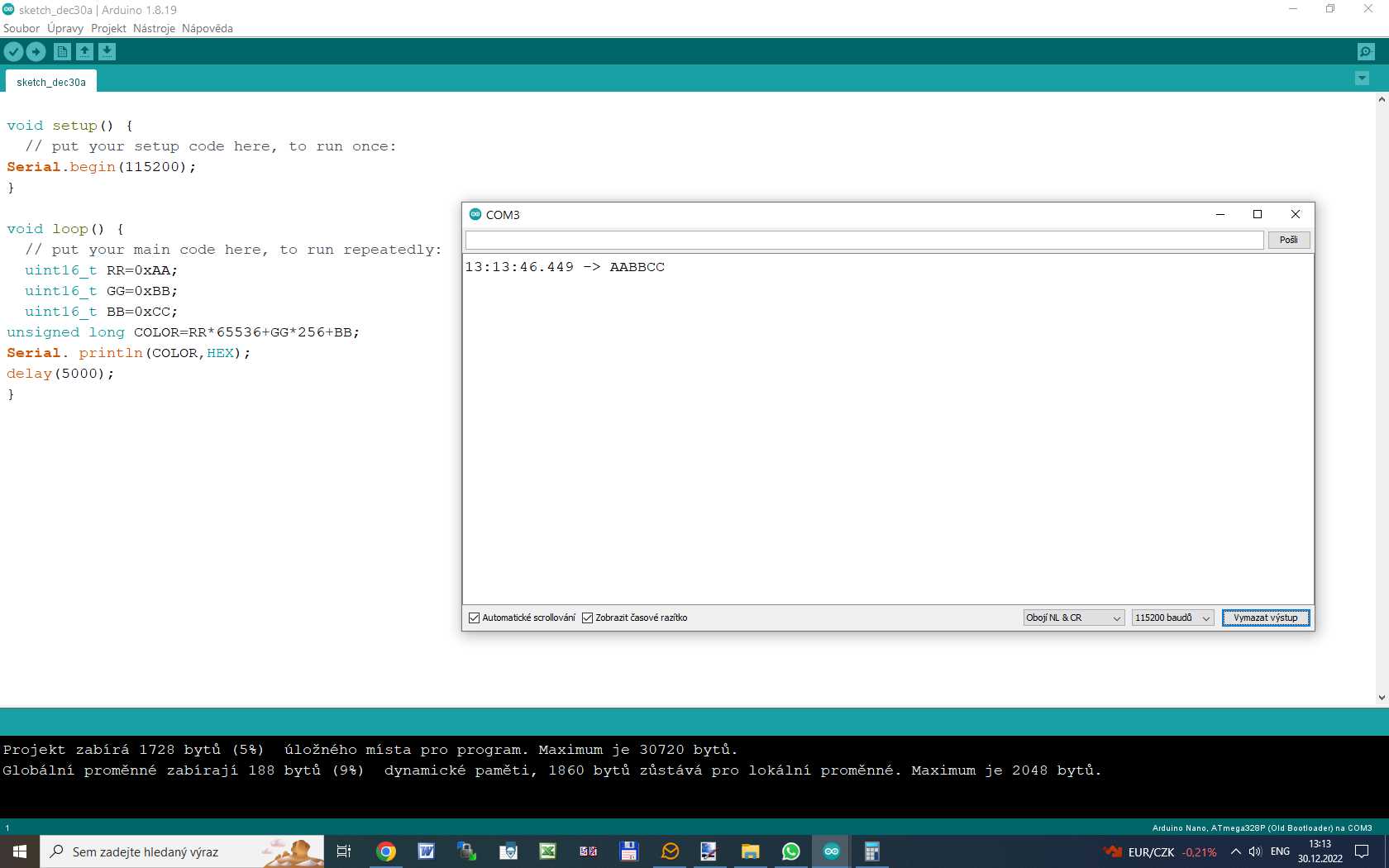
Task: Click the Pošli button
Action: pos(1288,240)
